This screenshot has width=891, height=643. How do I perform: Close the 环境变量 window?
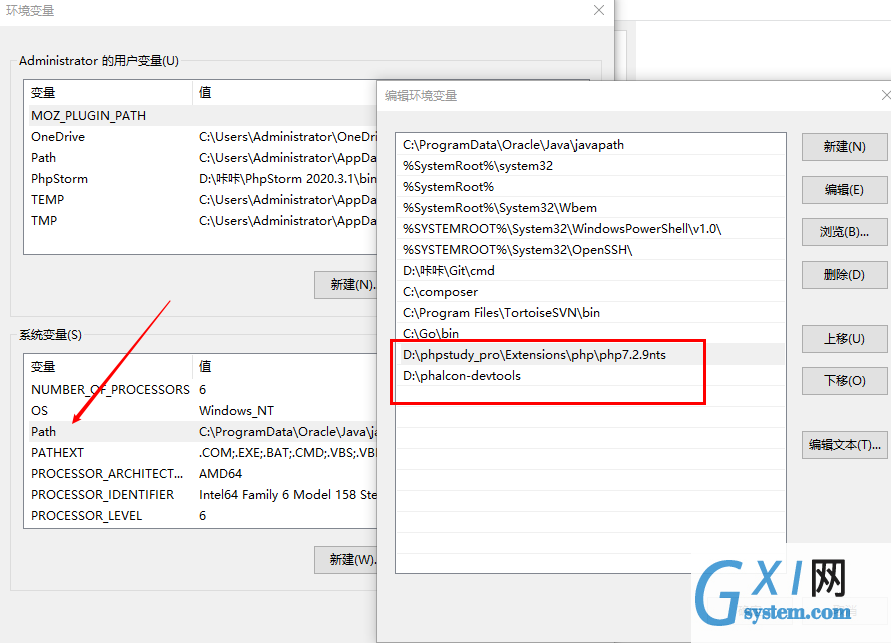(x=599, y=10)
